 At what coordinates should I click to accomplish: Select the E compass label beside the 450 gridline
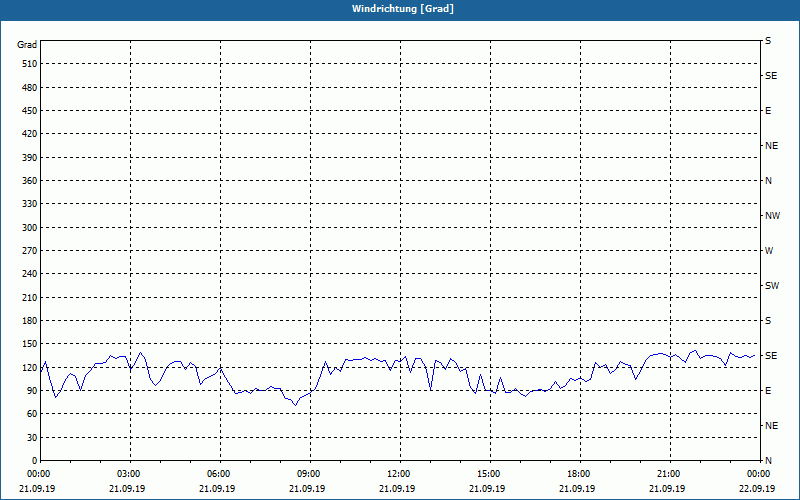(768, 111)
